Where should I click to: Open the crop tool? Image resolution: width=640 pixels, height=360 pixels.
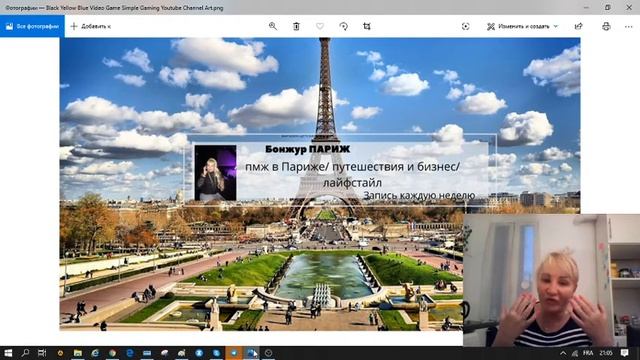pos(367,26)
